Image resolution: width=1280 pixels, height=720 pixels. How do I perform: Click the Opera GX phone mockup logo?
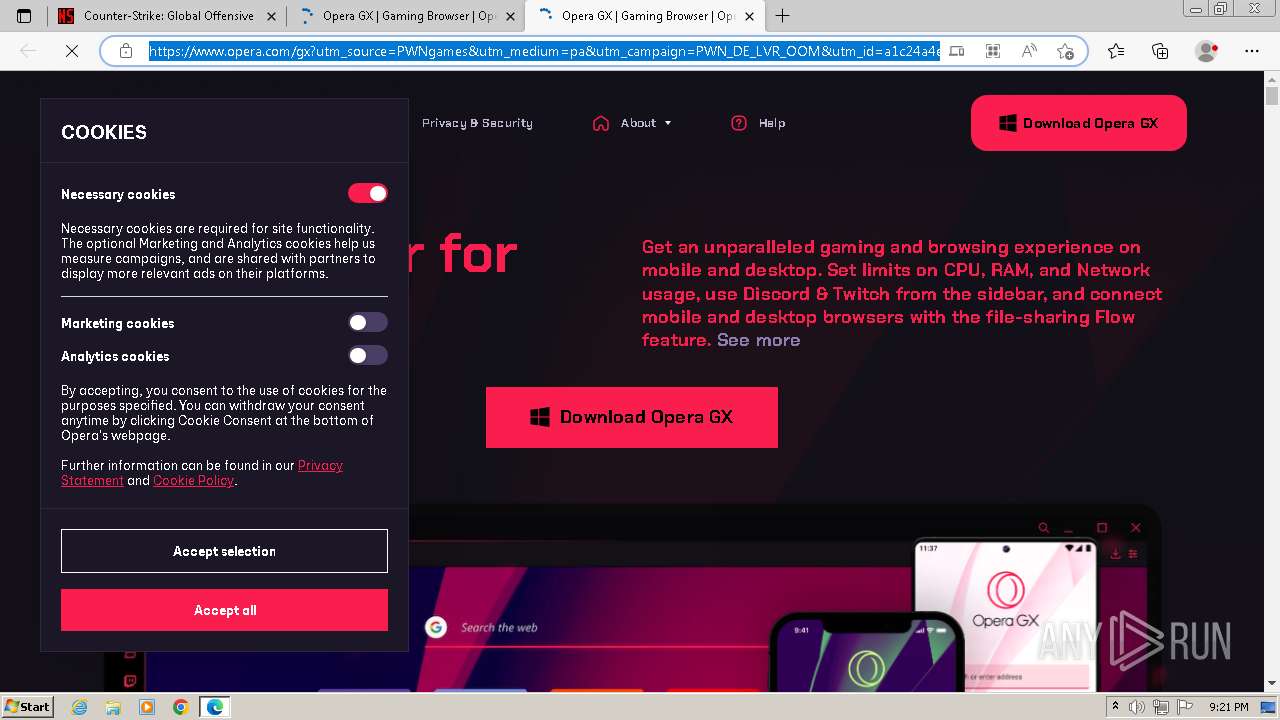pos(1005,590)
